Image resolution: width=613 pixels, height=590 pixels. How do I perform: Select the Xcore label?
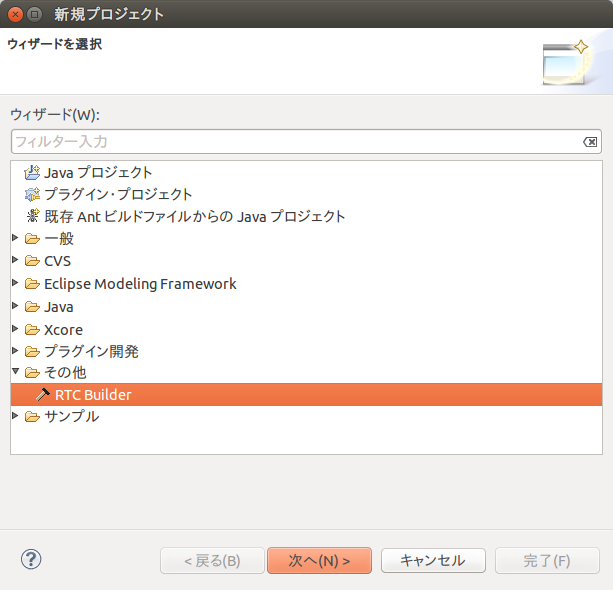tap(63, 330)
